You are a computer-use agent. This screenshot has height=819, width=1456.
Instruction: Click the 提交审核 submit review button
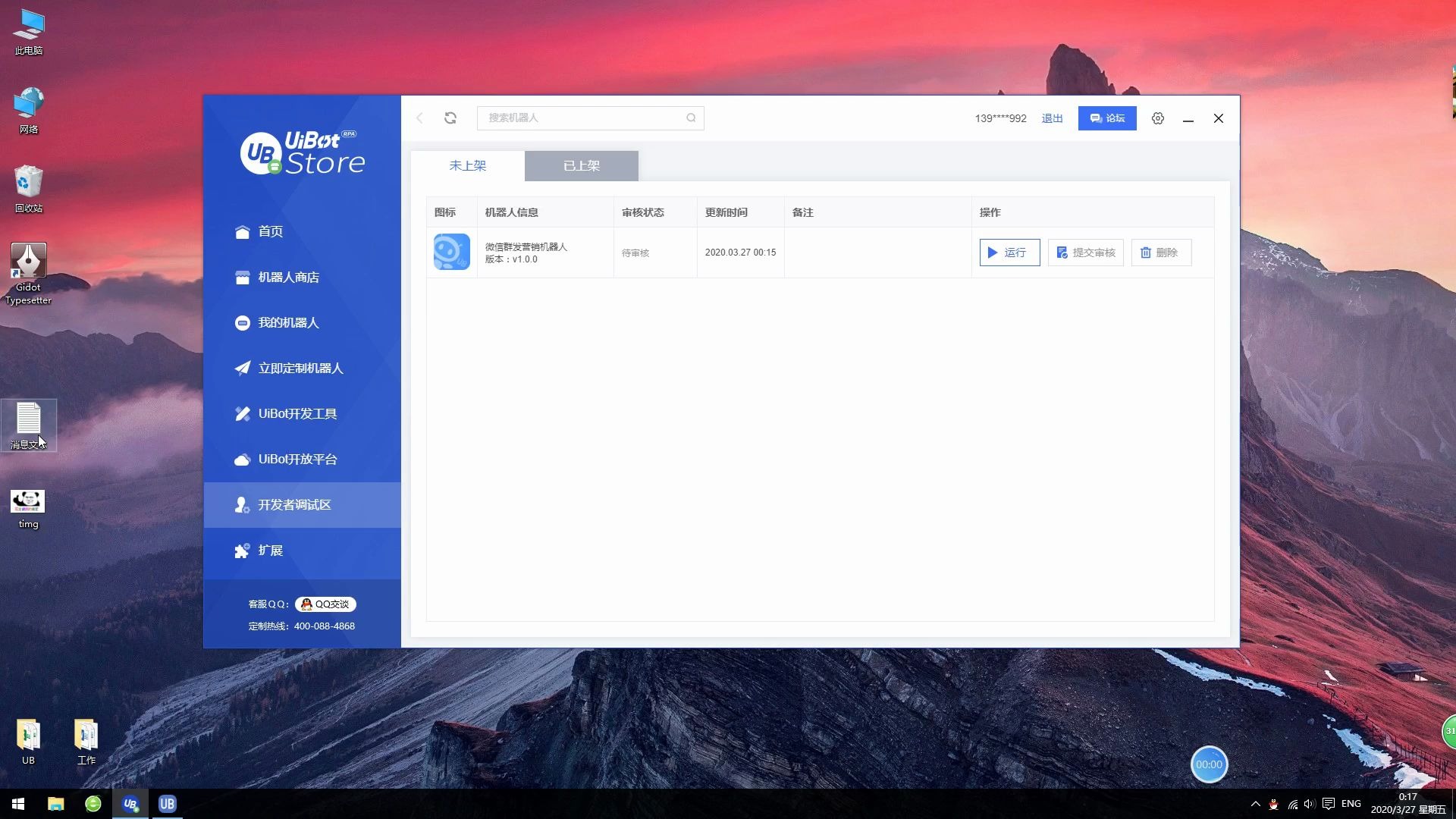click(1085, 253)
